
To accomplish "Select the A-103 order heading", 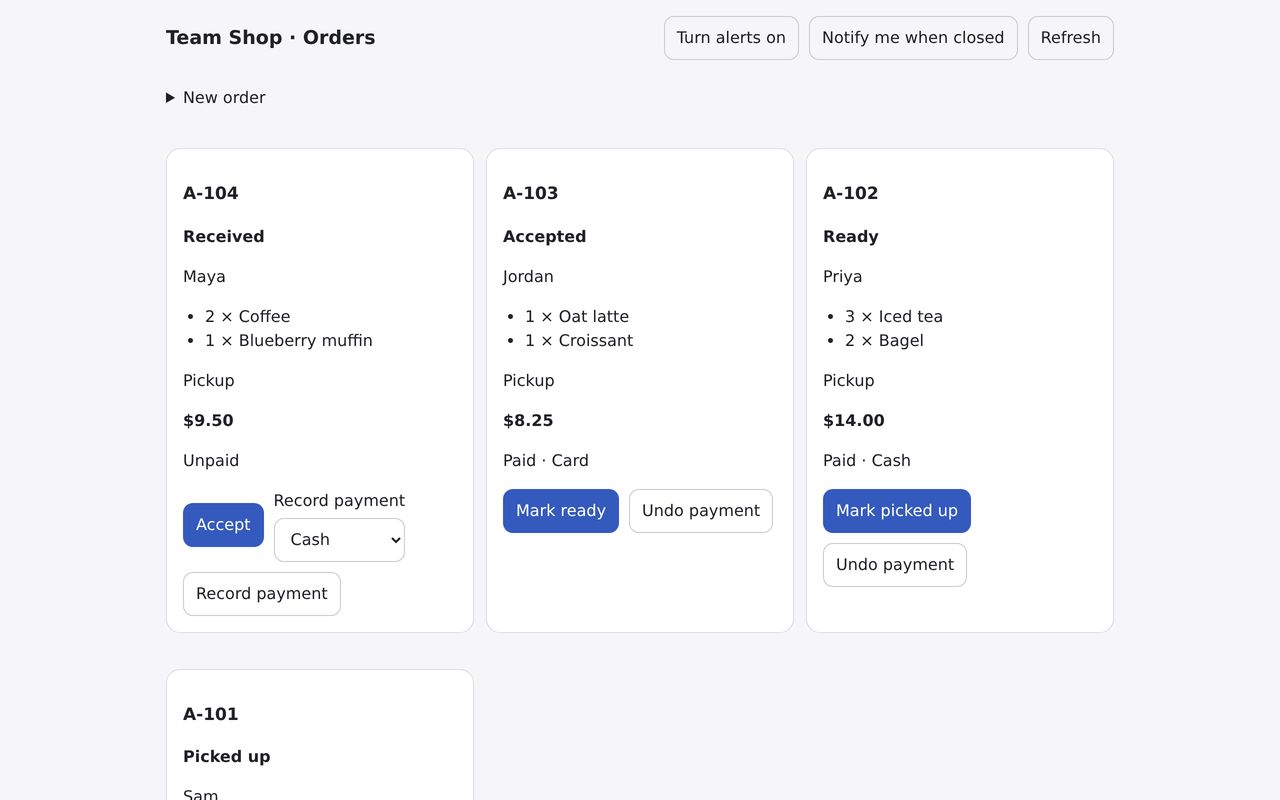I will pyautogui.click(x=531, y=193).
